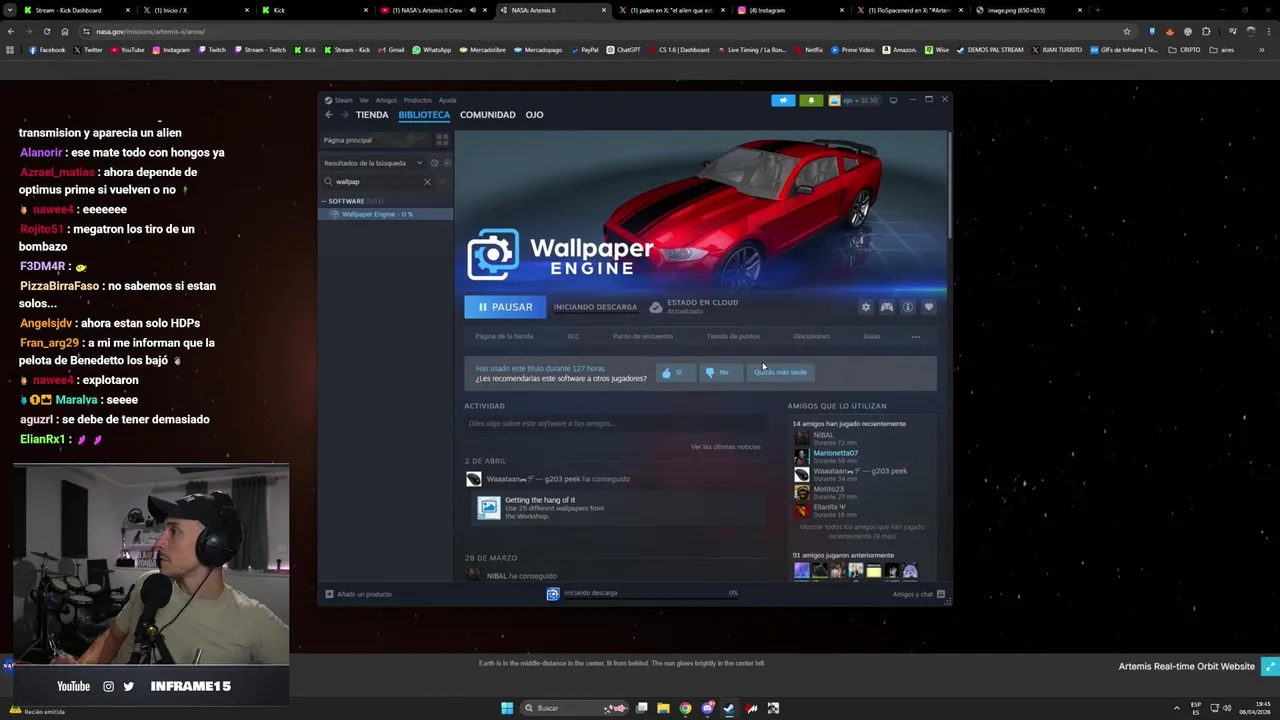Open Steam from the taskbar
This screenshot has height=720, width=1280.
729,708
